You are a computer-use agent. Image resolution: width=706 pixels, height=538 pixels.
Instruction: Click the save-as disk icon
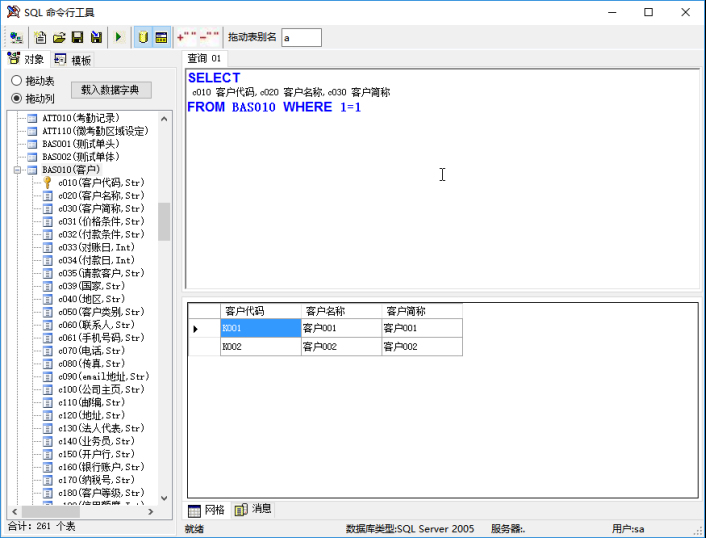point(95,37)
